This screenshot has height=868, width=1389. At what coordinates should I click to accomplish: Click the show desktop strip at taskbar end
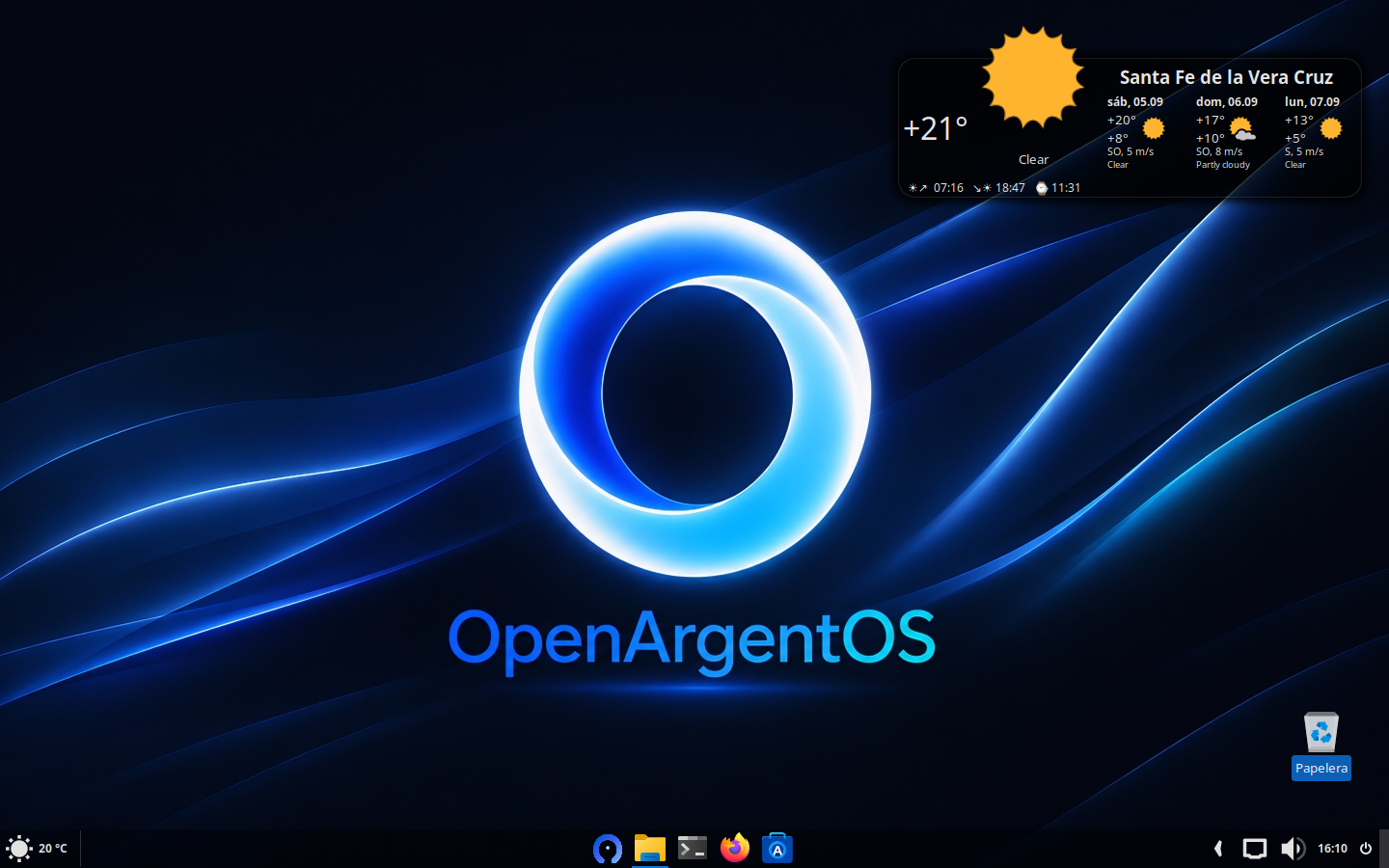pyautogui.click(x=1384, y=849)
